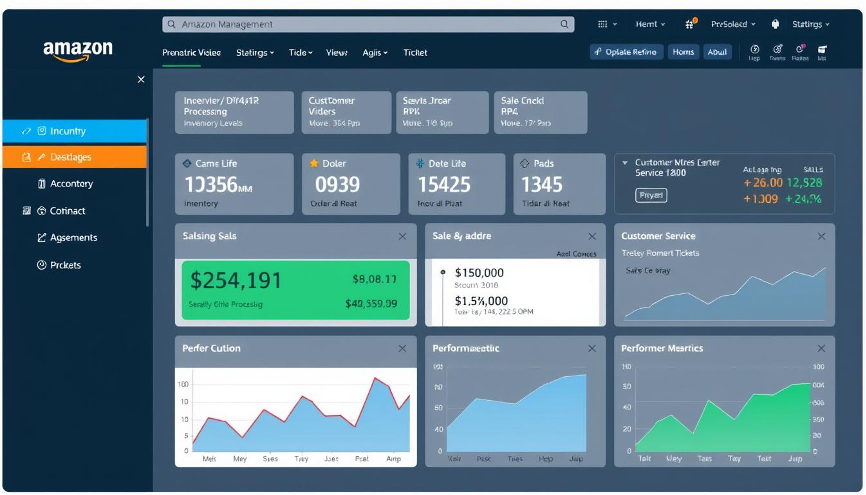Close the Salsing Sals panel
866x495 pixels.
coord(402,236)
